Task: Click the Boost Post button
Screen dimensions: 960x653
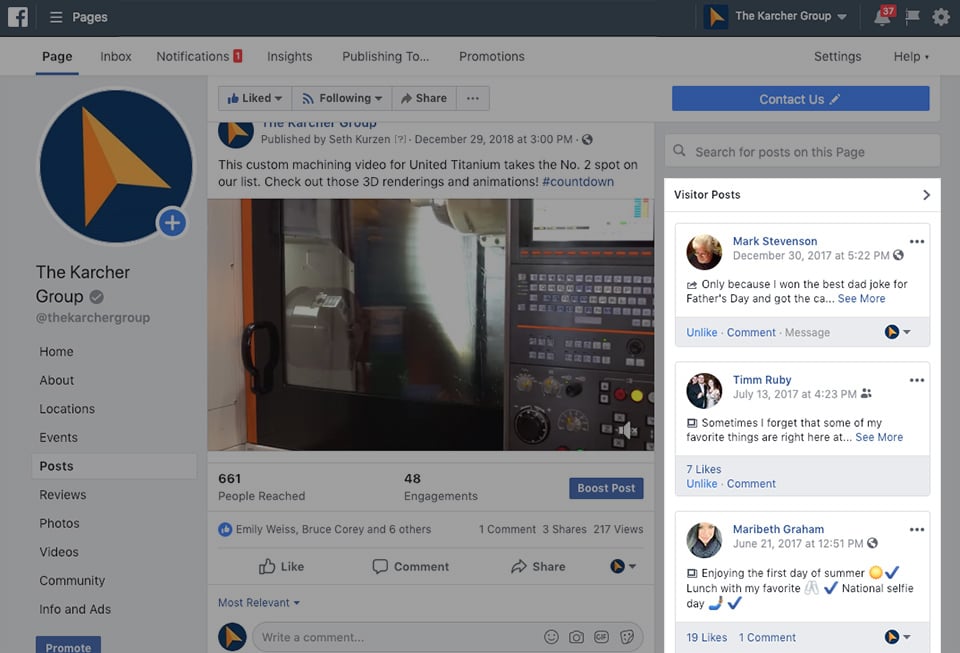Action: click(606, 488)
